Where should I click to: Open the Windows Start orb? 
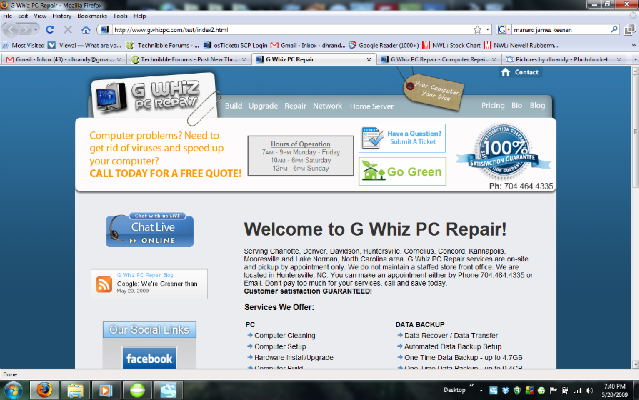point(13,390)
